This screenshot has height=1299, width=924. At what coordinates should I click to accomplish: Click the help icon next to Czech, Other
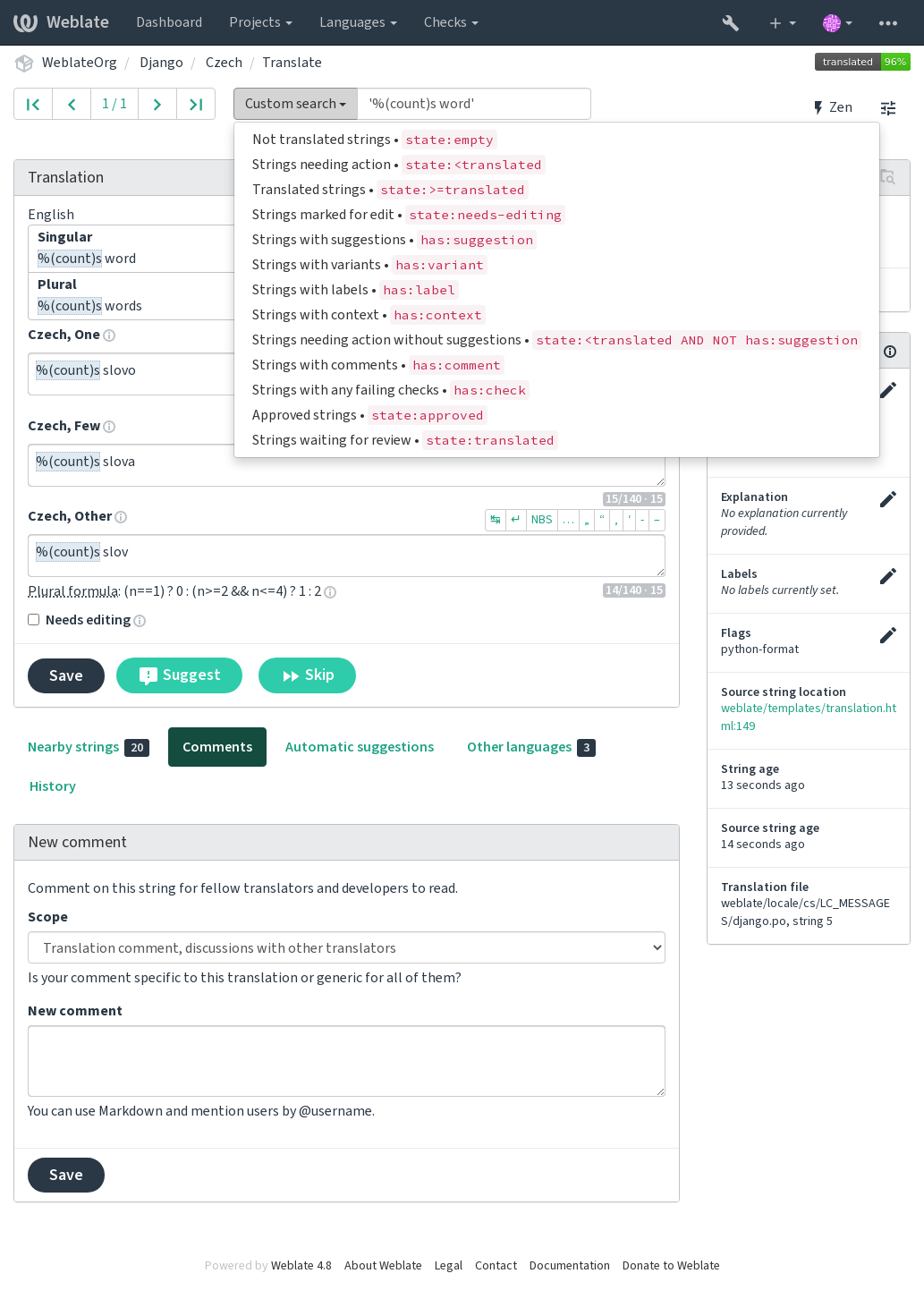(121, 517)
